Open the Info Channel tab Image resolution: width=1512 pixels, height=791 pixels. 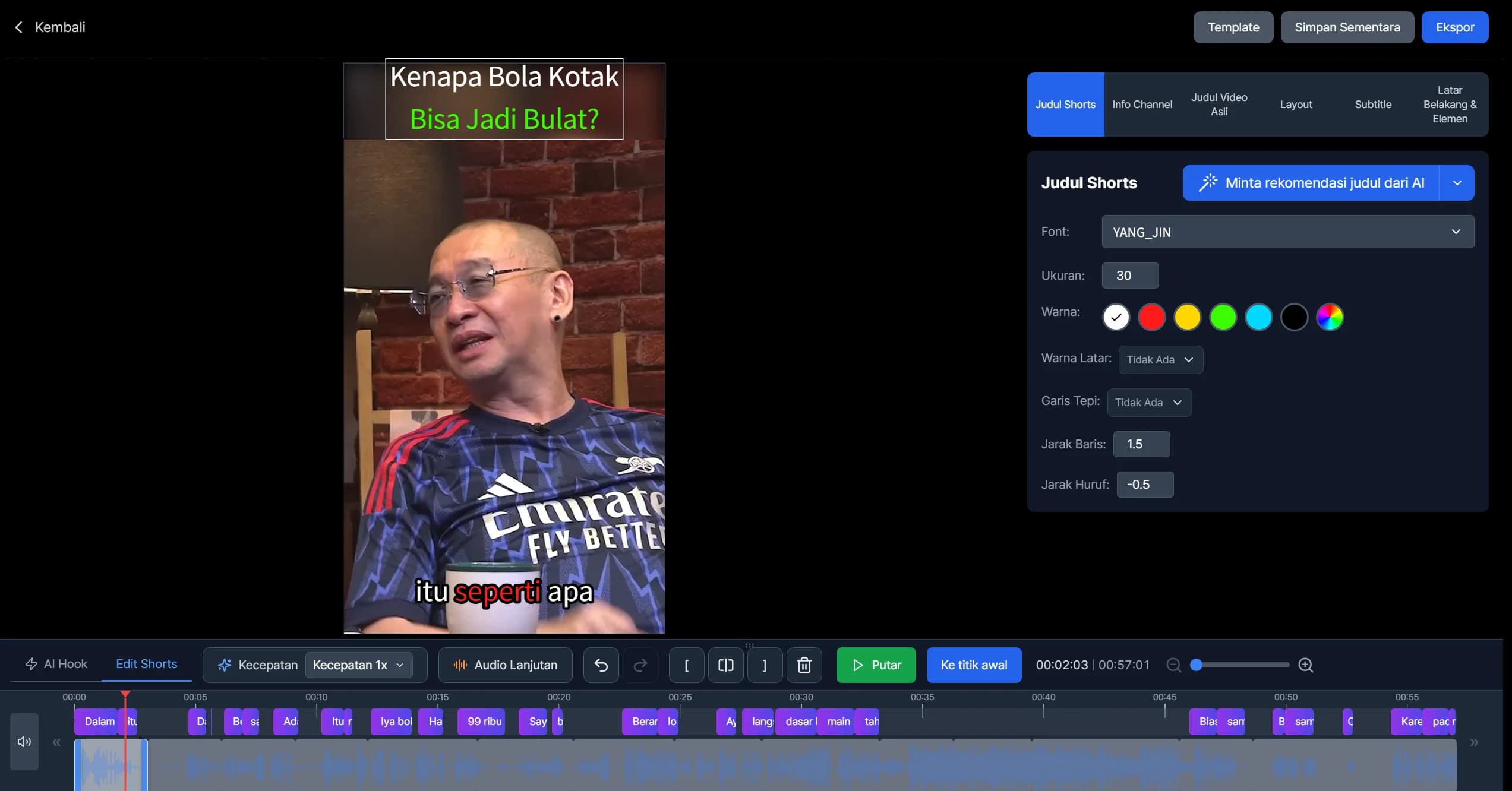click(1142, 105)
